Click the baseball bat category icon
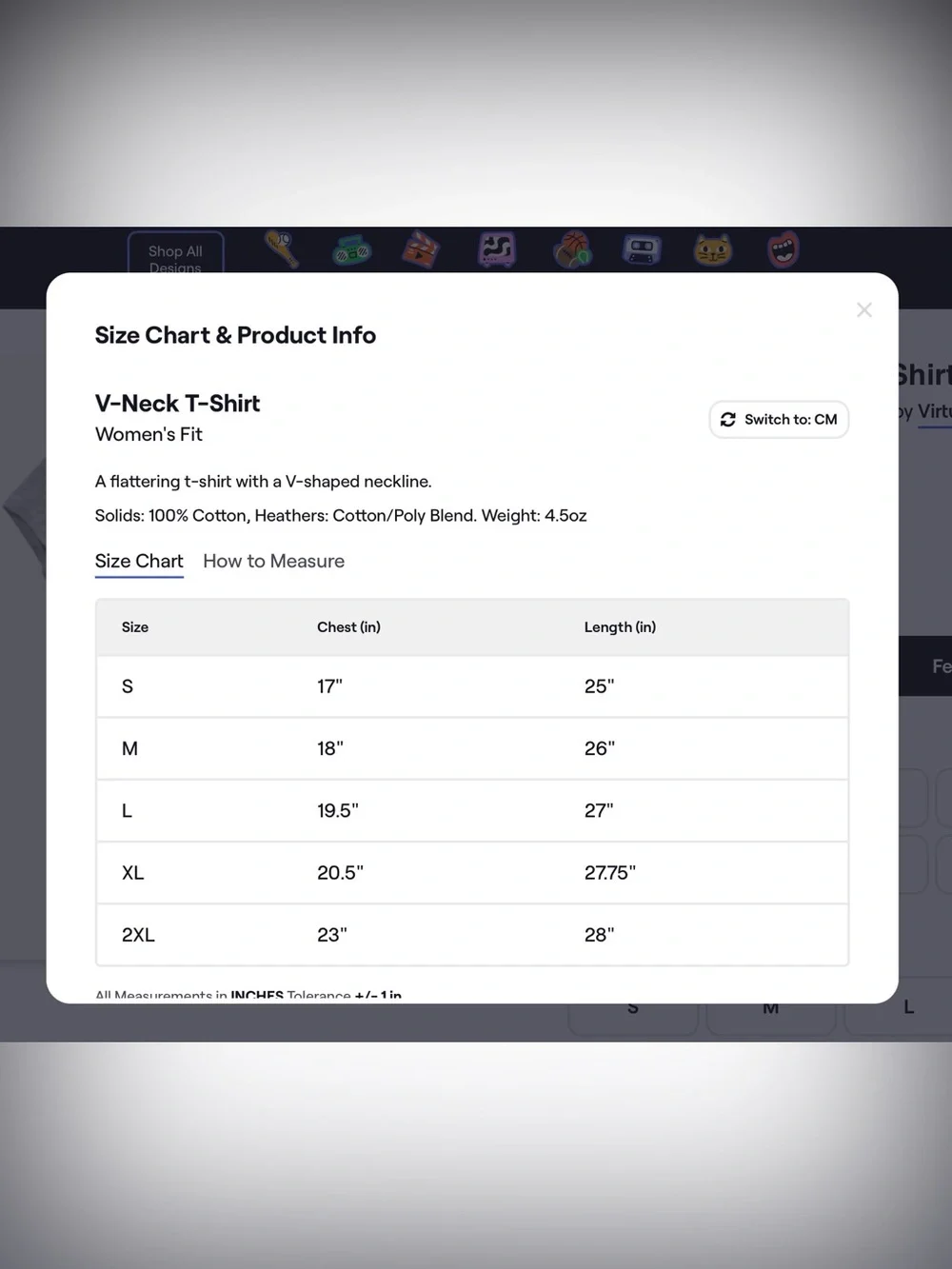Viewport: 952px width, 1269px height. pos(282,249)
